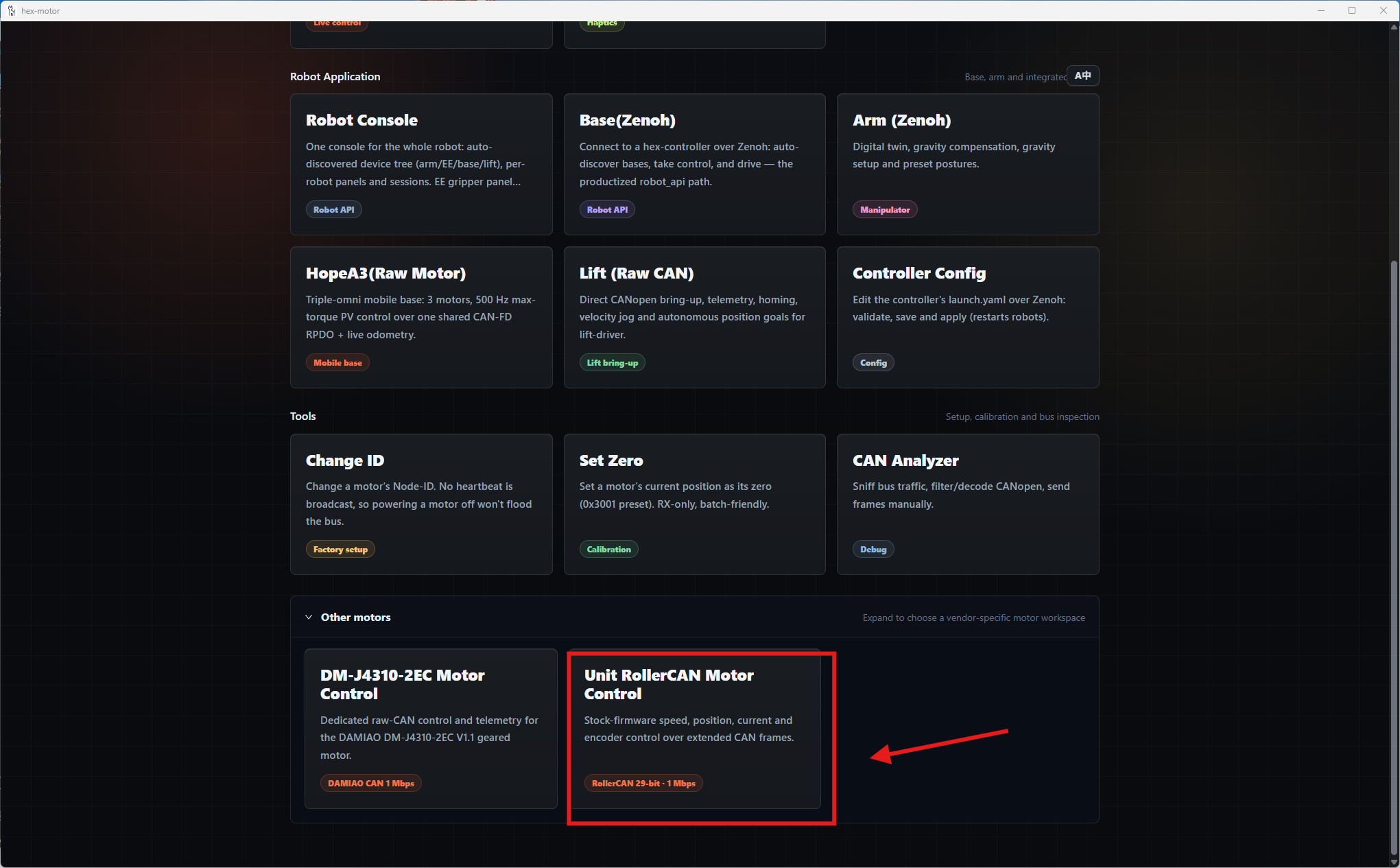This screenshot has height=868, width=1400.
Task: Open the Base(Zenoh) card
Action: coord(694,165)
